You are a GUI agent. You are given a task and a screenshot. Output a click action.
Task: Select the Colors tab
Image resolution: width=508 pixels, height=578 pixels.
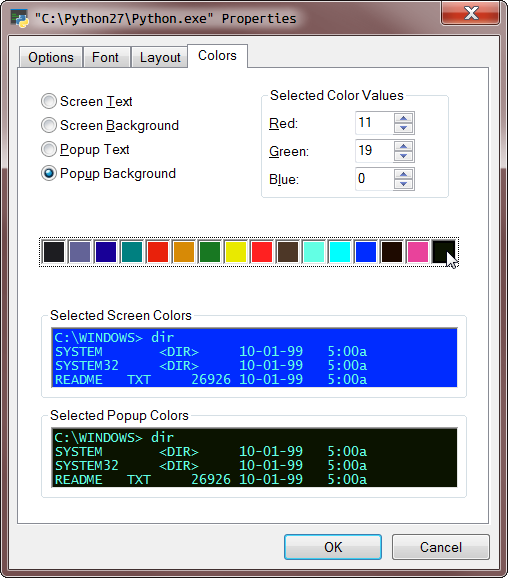click(218, 56)
